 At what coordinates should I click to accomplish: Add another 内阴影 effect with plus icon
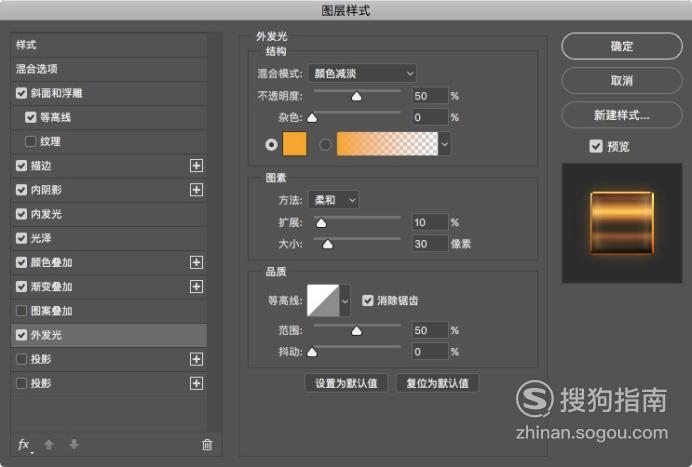click(196, 190)
